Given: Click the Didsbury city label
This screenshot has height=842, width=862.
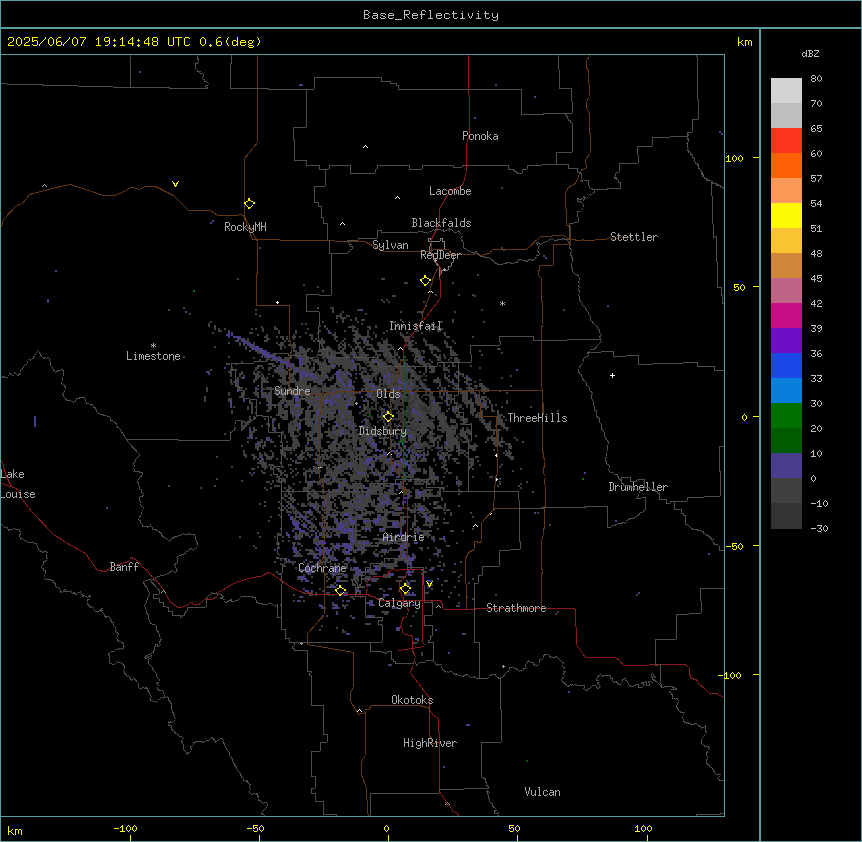Looking at the screenshot, I should coord(383,431).
